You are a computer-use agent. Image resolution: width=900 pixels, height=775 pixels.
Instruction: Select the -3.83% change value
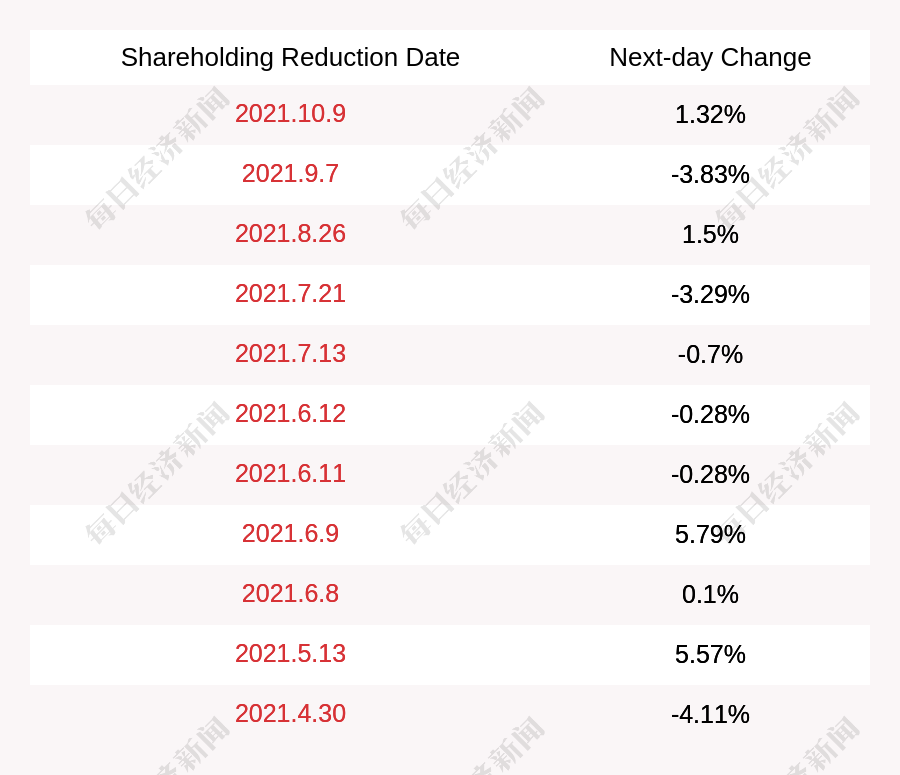[710, 175]
